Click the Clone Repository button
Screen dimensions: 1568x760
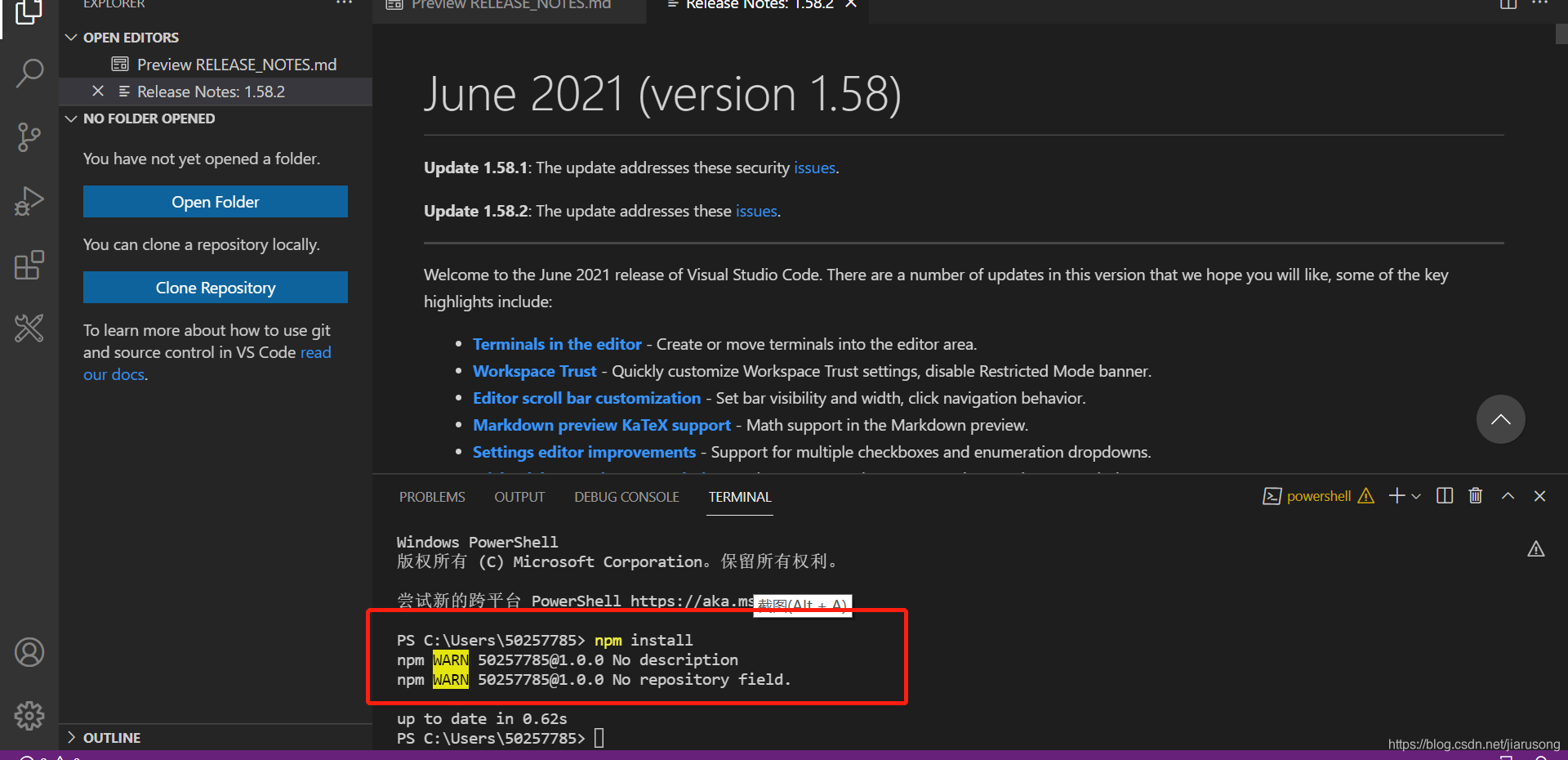[x=216, y=288]
